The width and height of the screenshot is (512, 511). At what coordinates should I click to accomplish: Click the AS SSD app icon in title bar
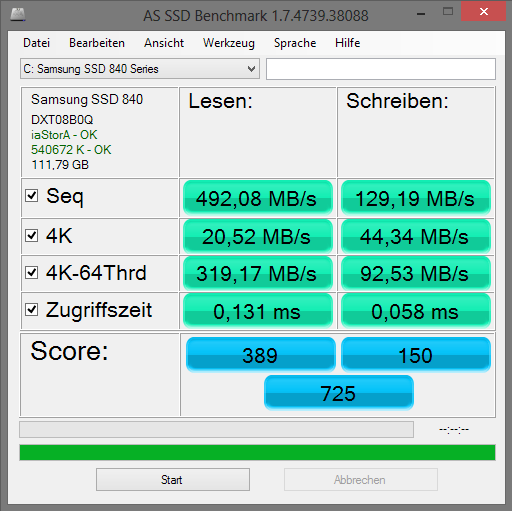[17, 14]
